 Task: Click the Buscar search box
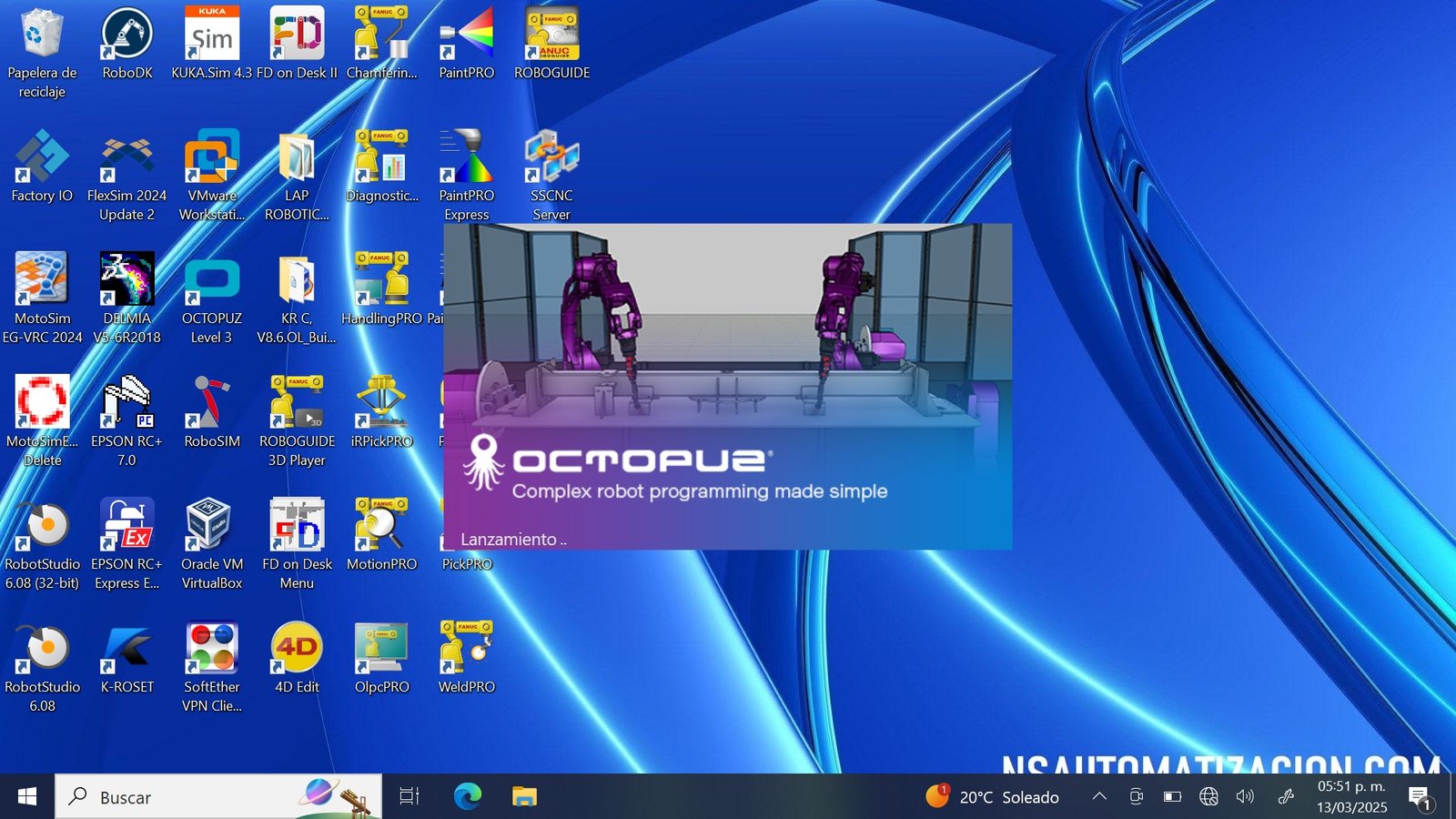218,797
